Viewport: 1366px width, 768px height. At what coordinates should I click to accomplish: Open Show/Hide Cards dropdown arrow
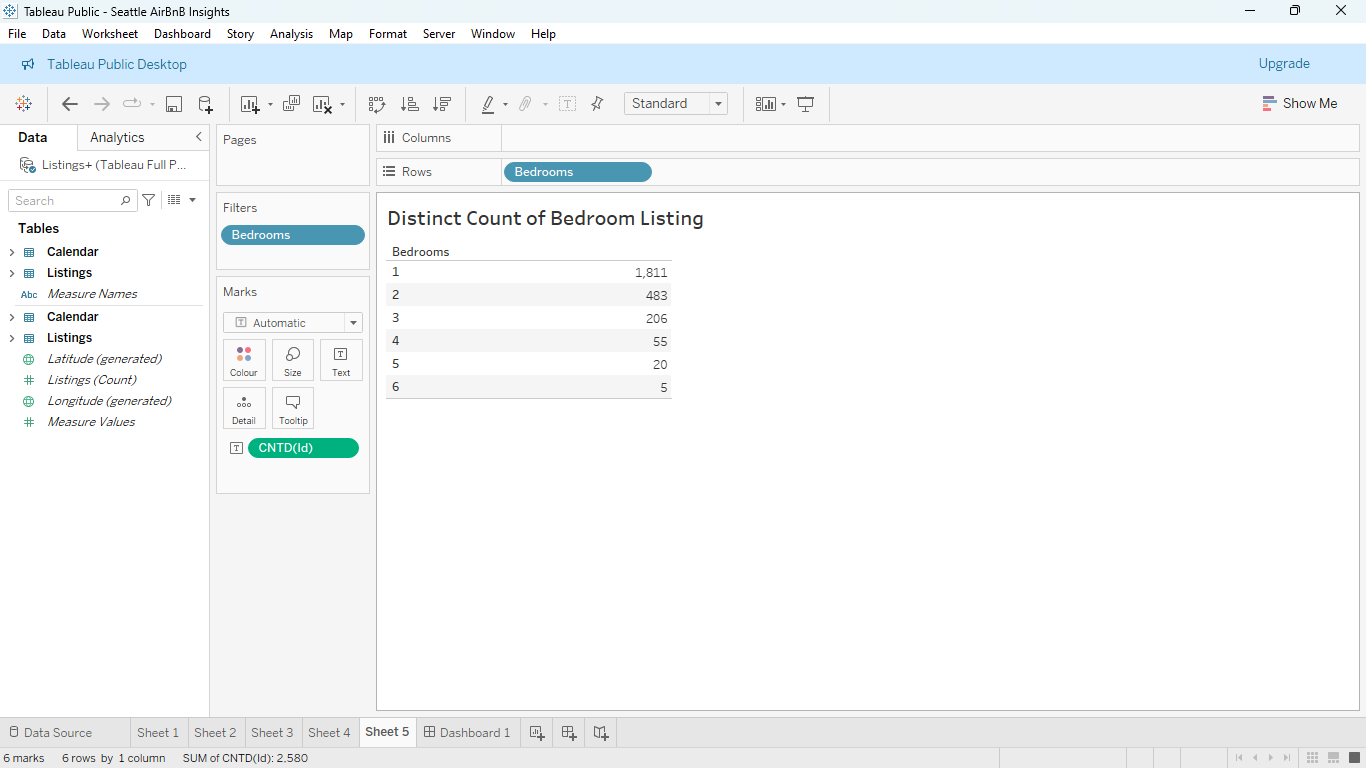(783, 104)
